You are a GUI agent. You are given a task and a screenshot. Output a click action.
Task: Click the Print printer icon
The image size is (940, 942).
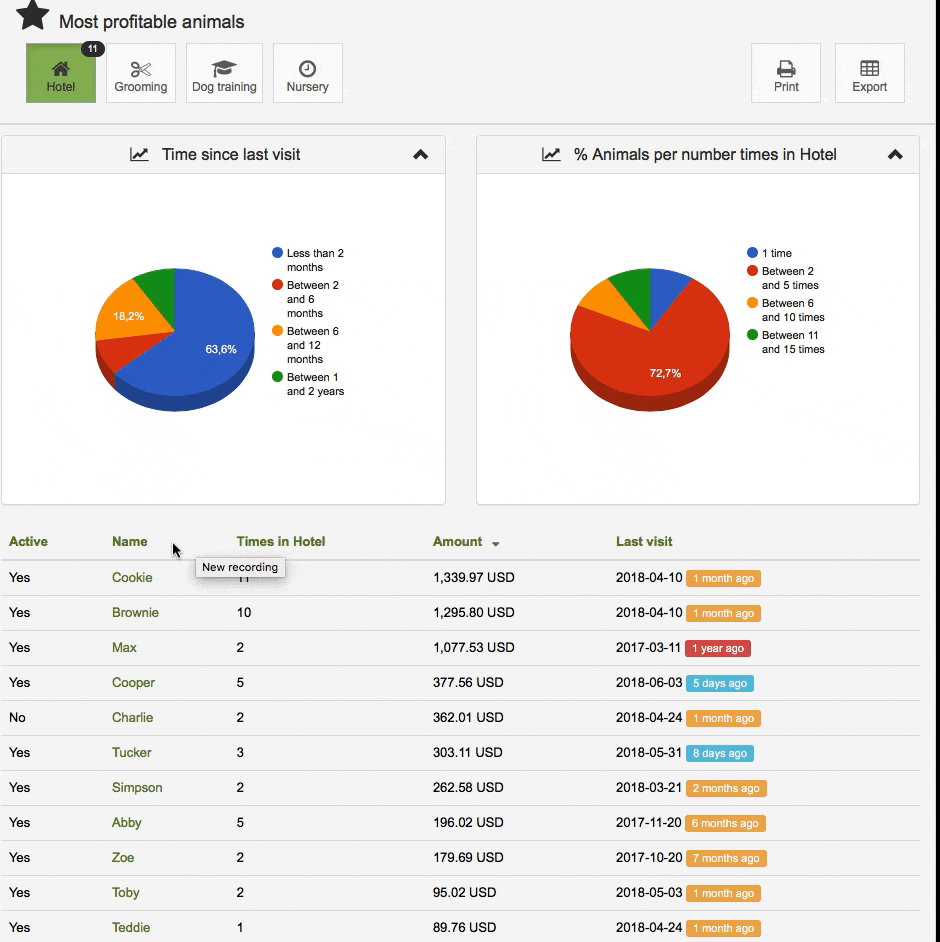786,73
